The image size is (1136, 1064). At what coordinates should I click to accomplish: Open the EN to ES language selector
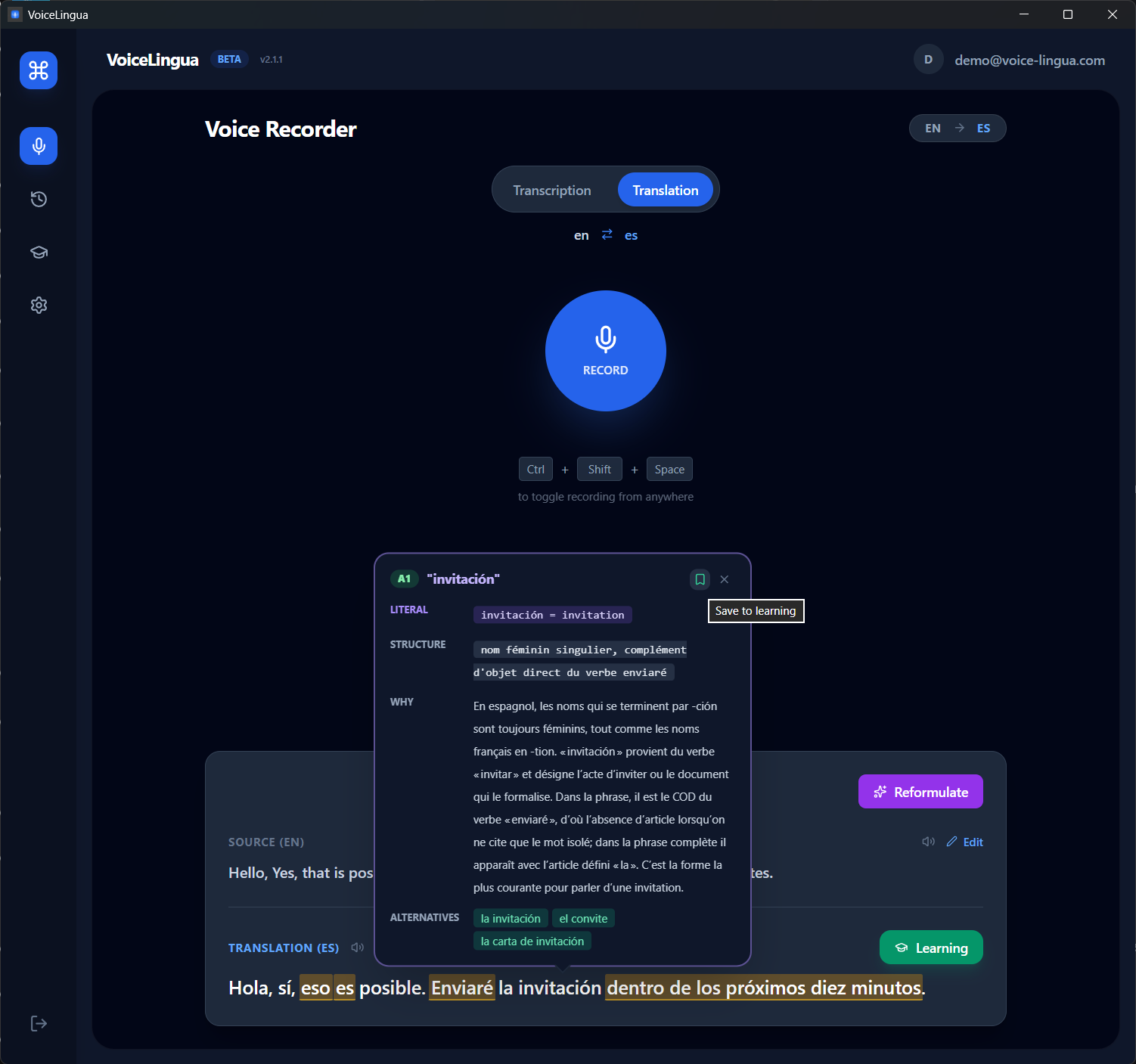pos(958,129)
